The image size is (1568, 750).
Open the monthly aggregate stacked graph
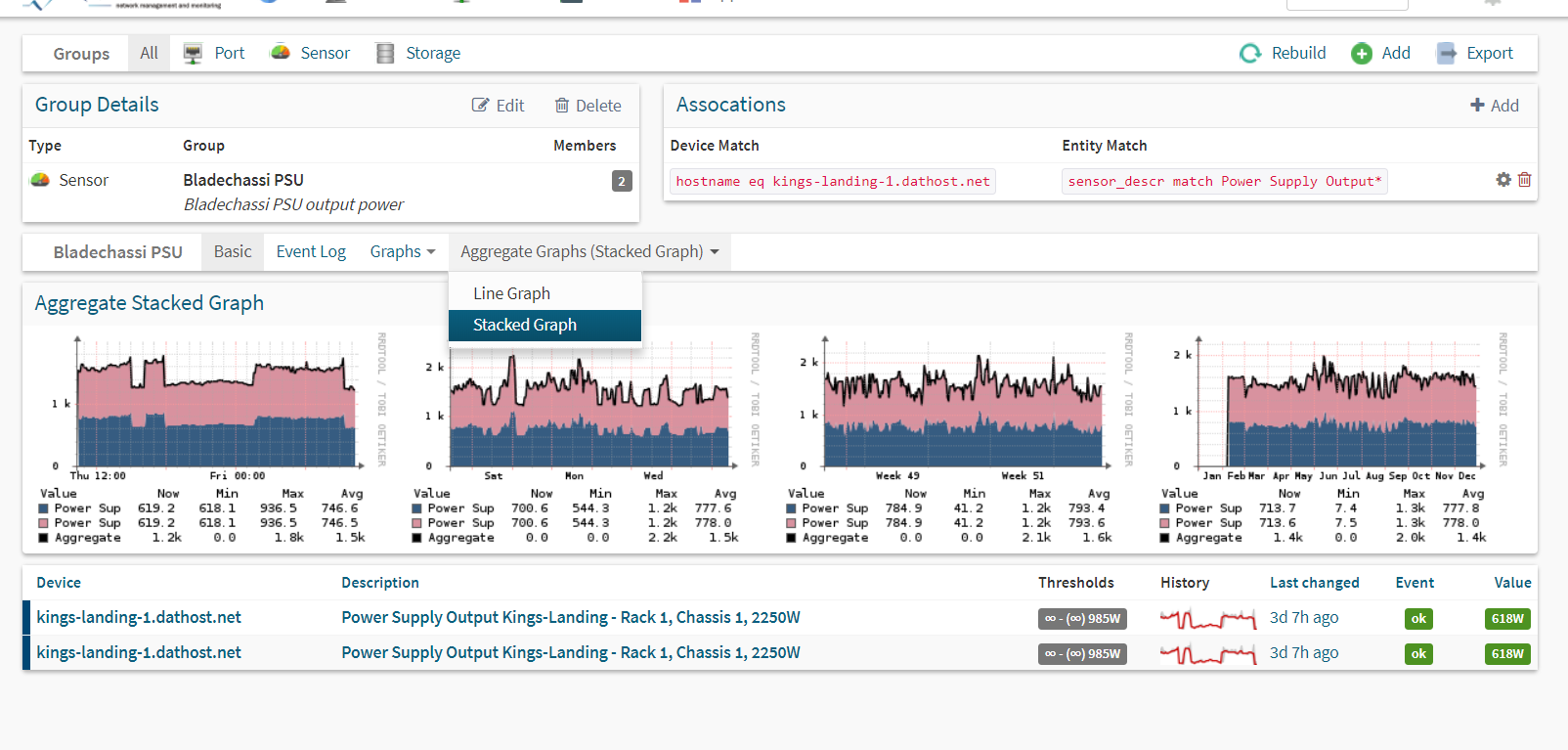[x=959, y=438]
